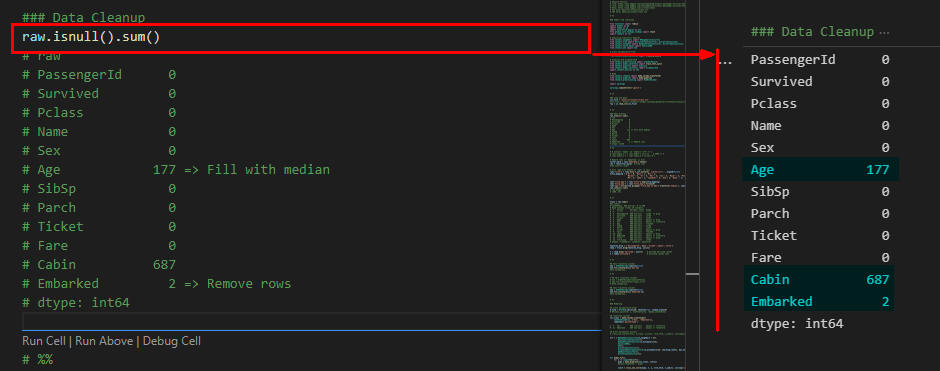Image resolution: width=940 pixels, height=371 pixels.
Task: Open the ellipsis menu beside output
Action: pyautogui.click(x=726, y=61)
